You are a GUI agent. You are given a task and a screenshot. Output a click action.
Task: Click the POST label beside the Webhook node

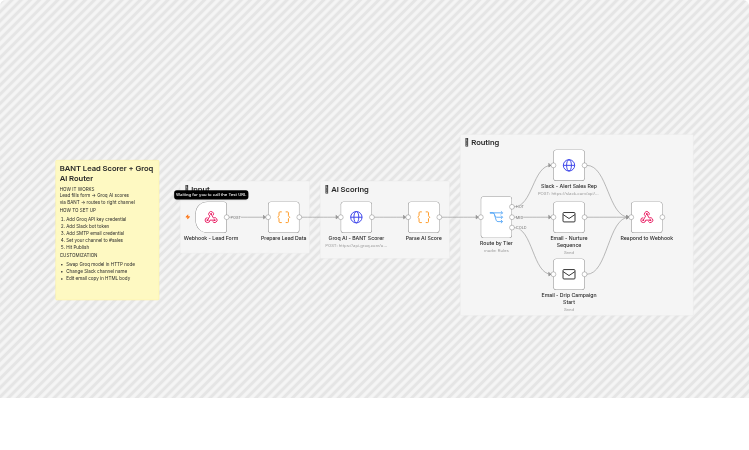click(x=236, y=217)
